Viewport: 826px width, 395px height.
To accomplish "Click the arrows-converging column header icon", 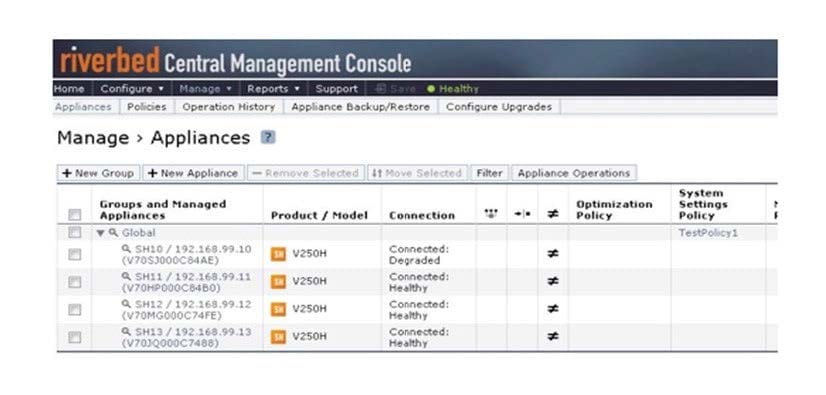I will pos(522,214).
